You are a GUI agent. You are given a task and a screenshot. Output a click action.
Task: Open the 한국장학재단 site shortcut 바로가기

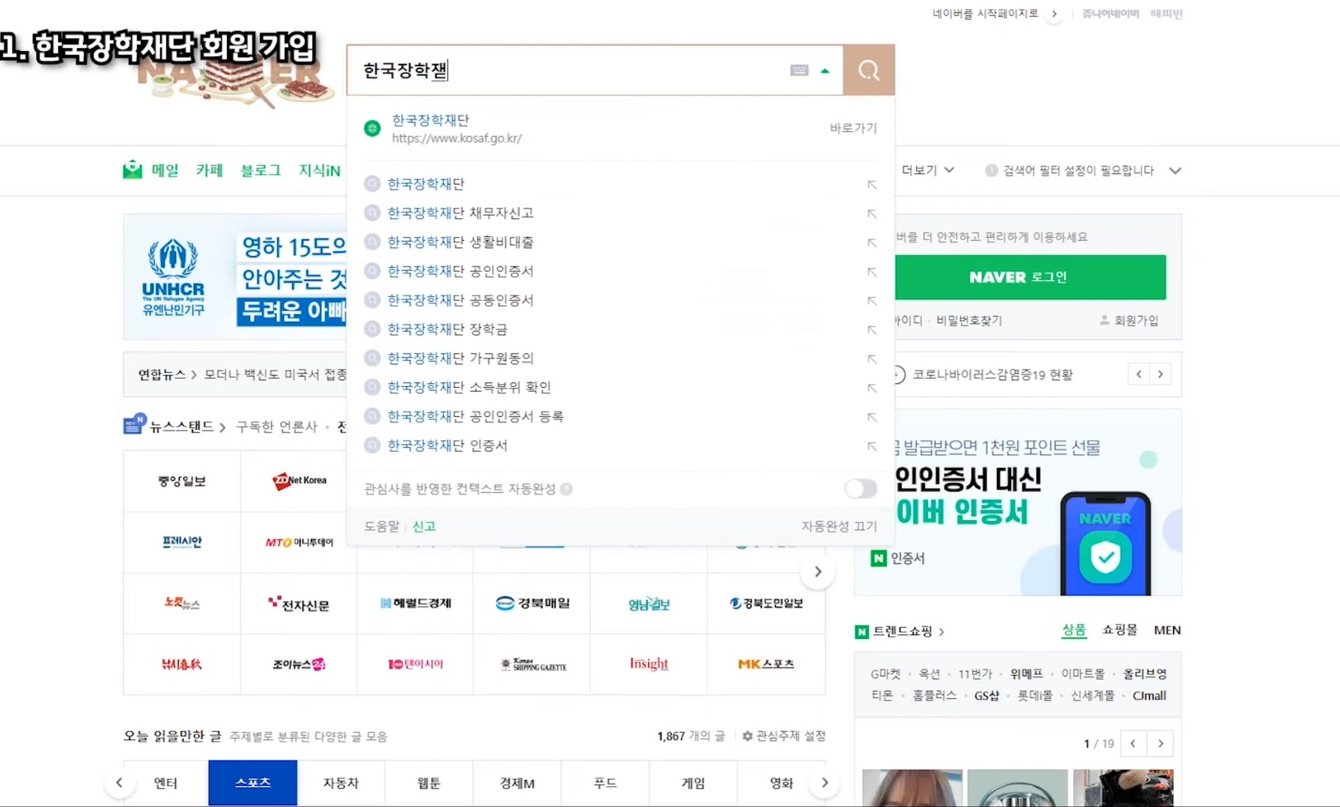coord(853,128)
